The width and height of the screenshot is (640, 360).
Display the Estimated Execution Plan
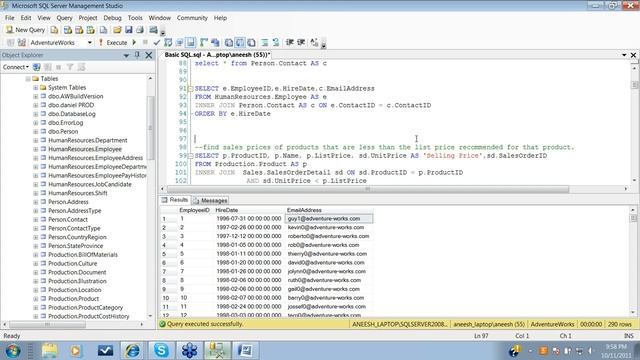click(x=168, y=42)
